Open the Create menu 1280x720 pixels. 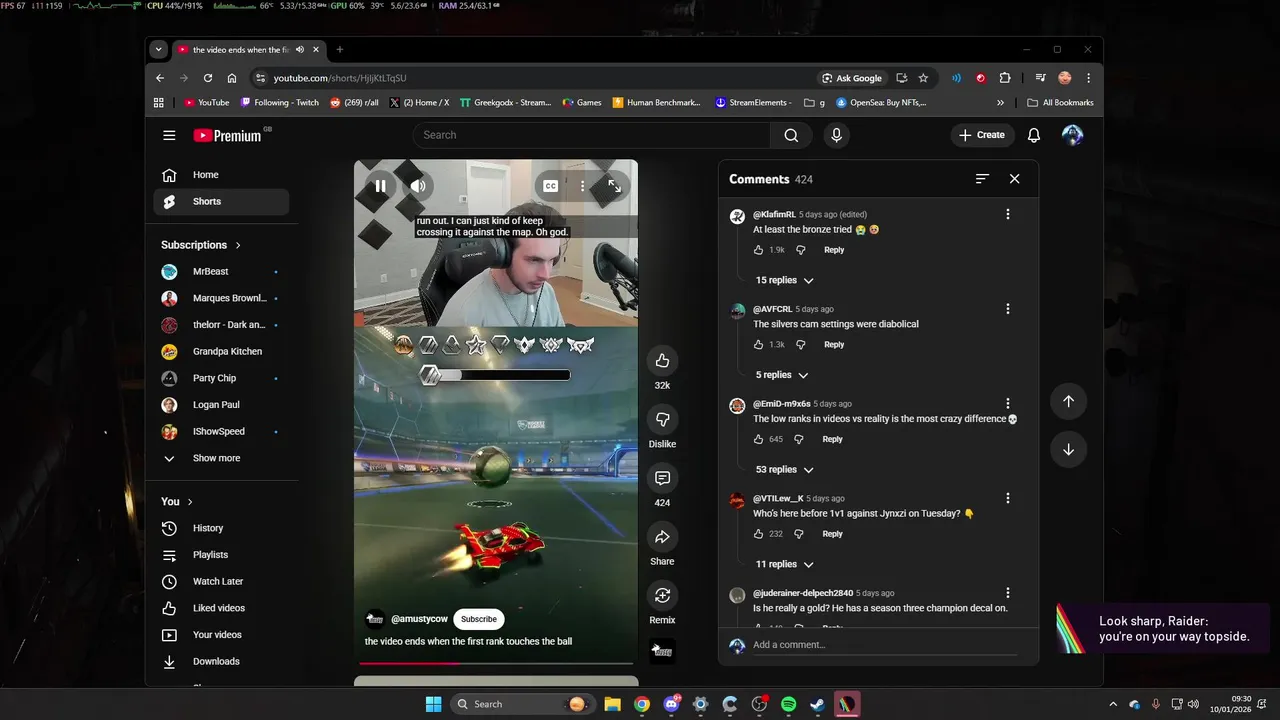coord(981,135)
